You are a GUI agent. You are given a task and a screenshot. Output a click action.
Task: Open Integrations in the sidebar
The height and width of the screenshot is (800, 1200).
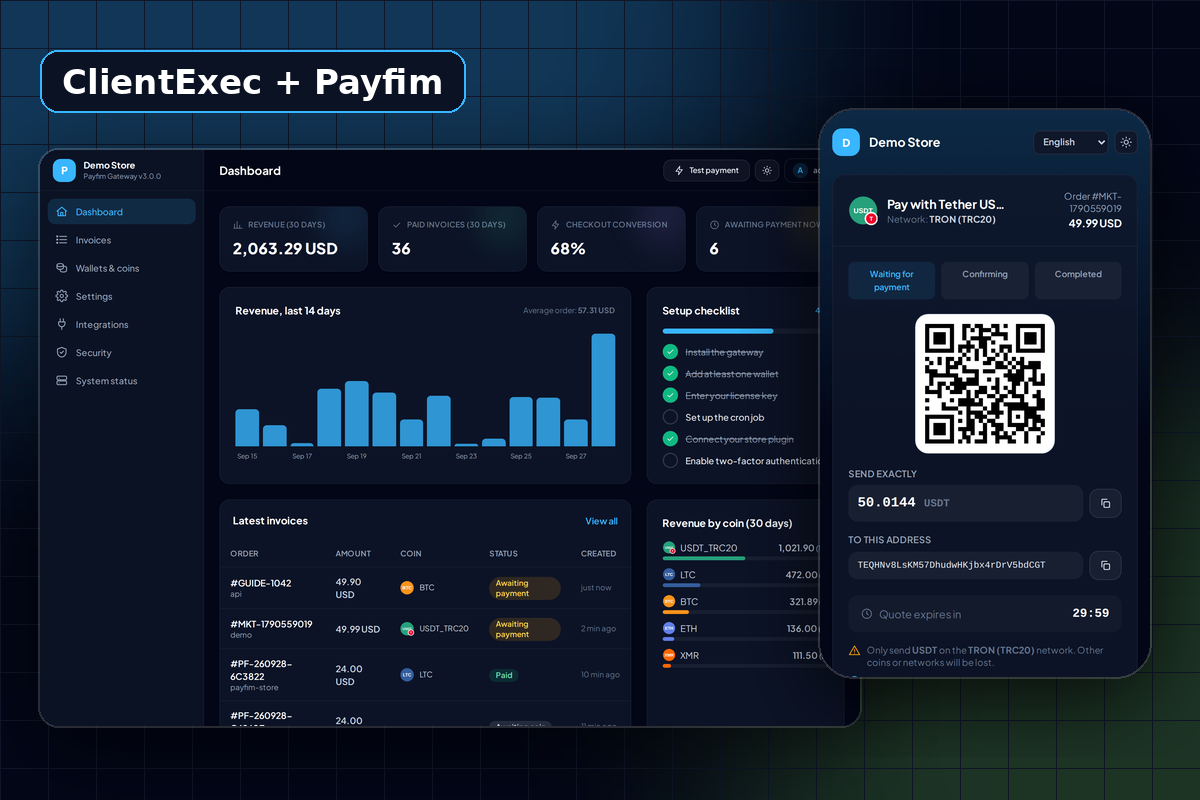(121, 324)
